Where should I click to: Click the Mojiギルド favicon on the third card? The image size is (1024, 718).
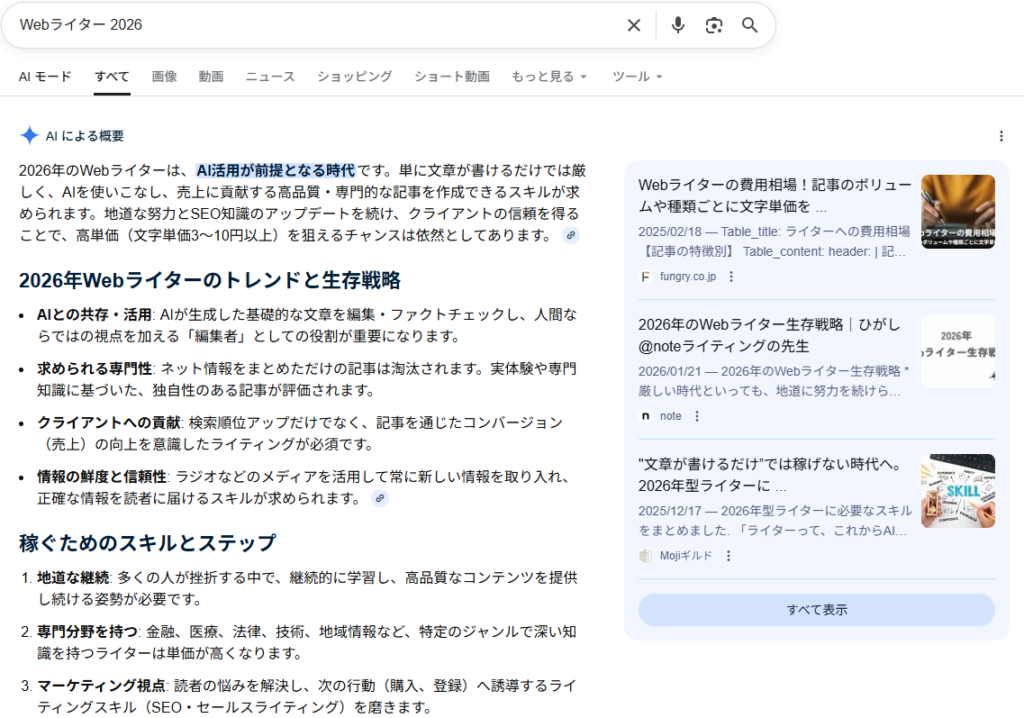pos(644,557)
